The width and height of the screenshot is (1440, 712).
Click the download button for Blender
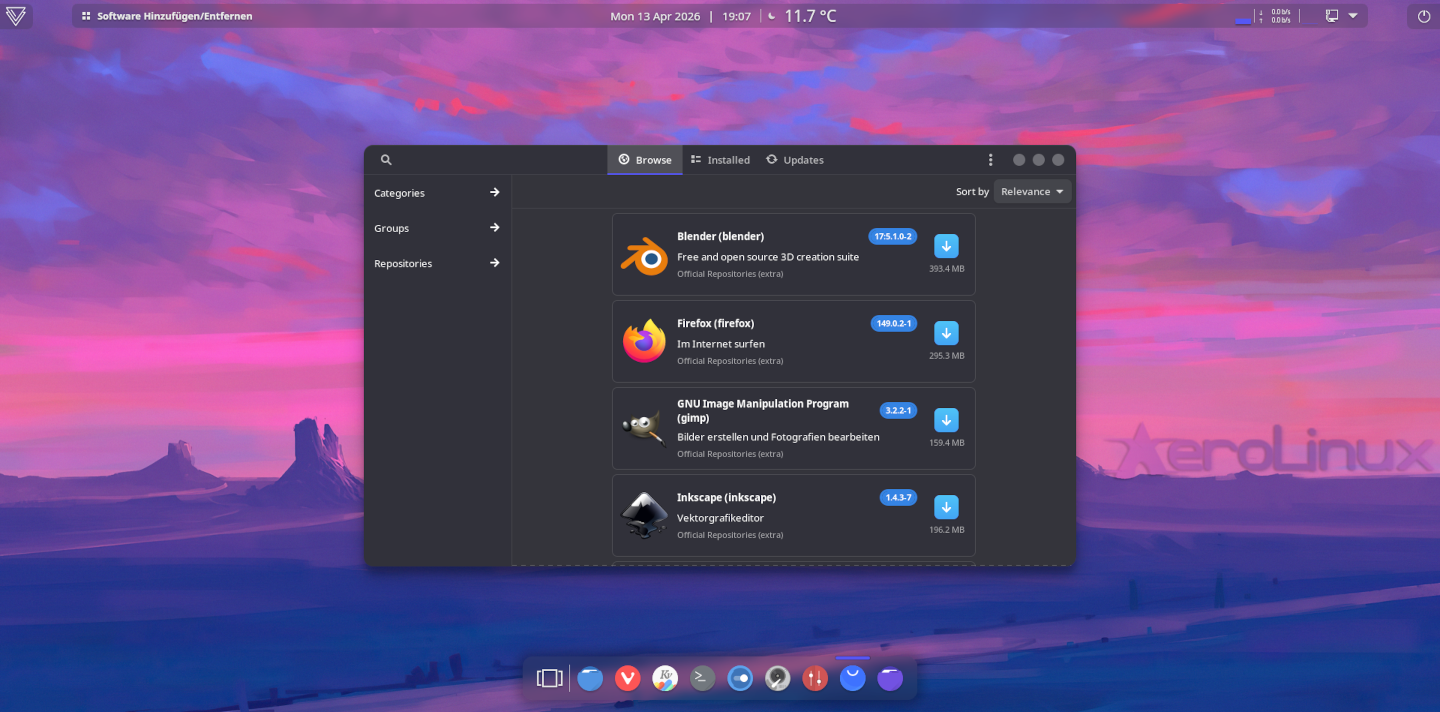(x=946, y=246)
